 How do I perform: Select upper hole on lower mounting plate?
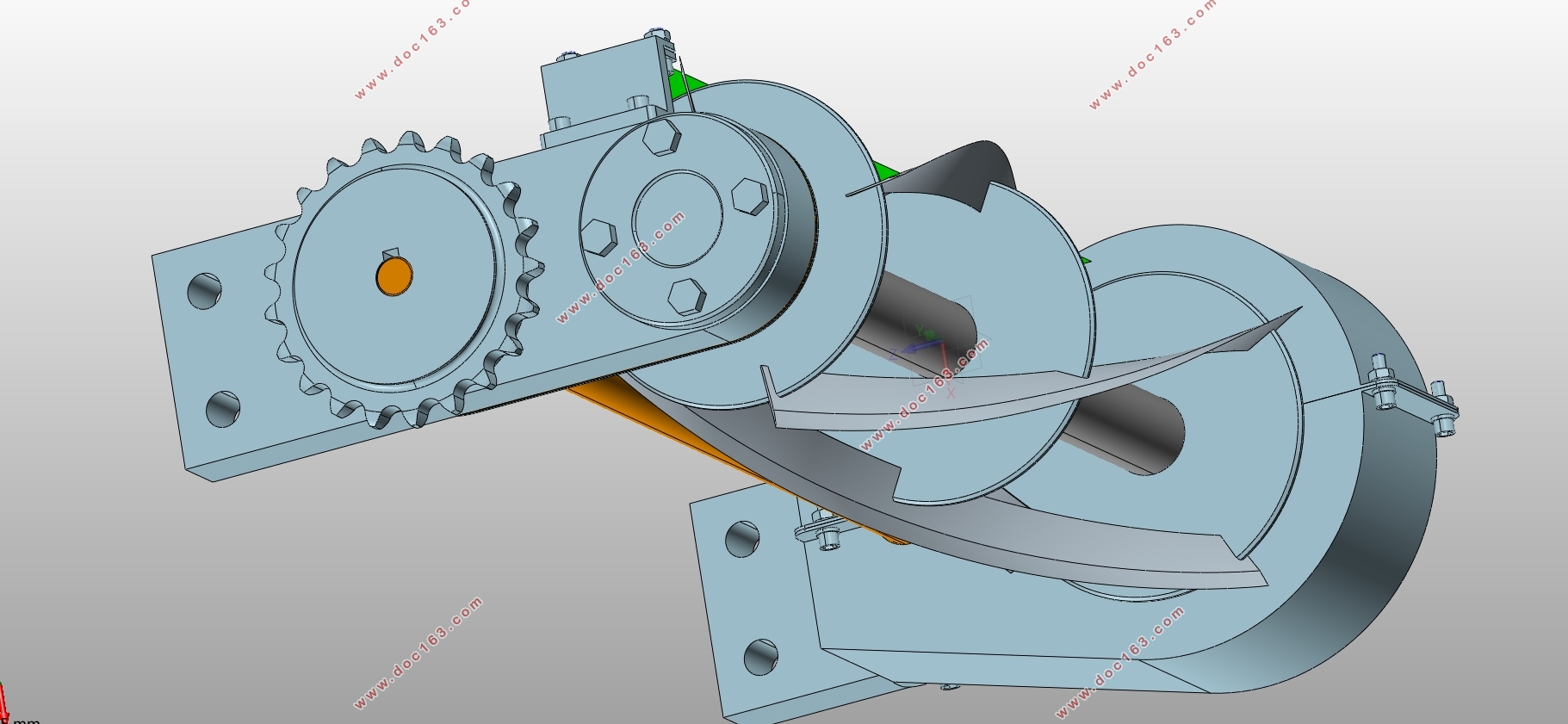742,538
